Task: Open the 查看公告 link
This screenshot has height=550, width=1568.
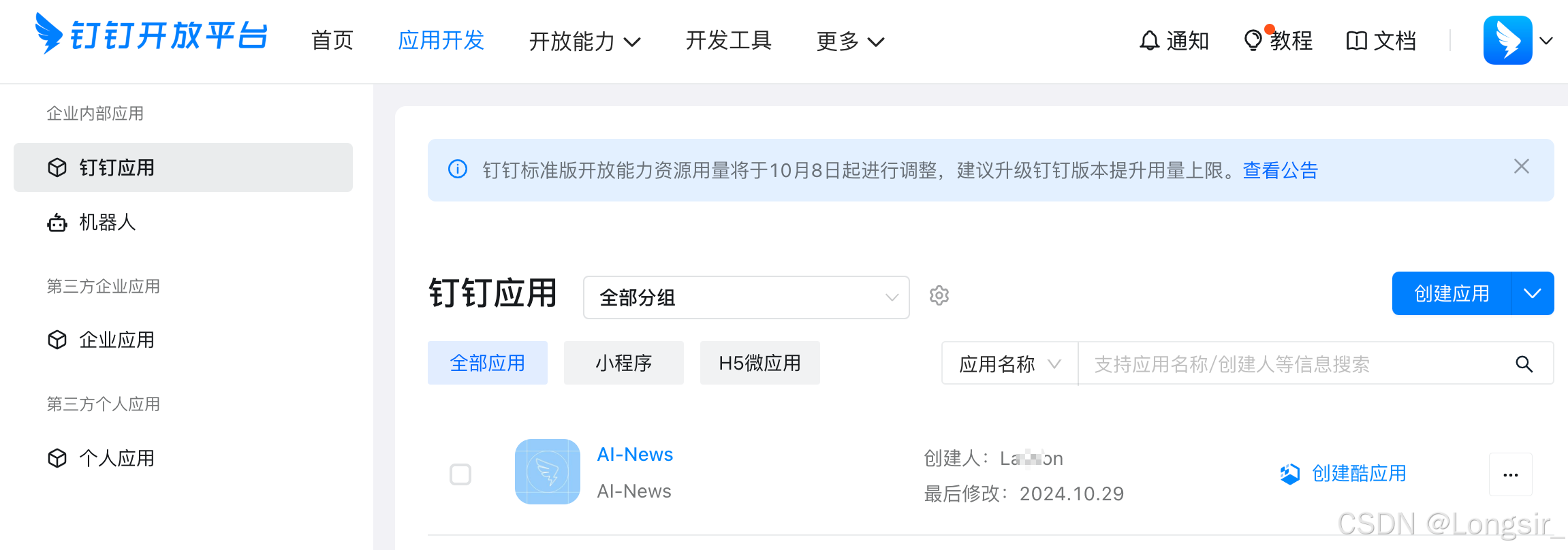Action: point(1281,170)
